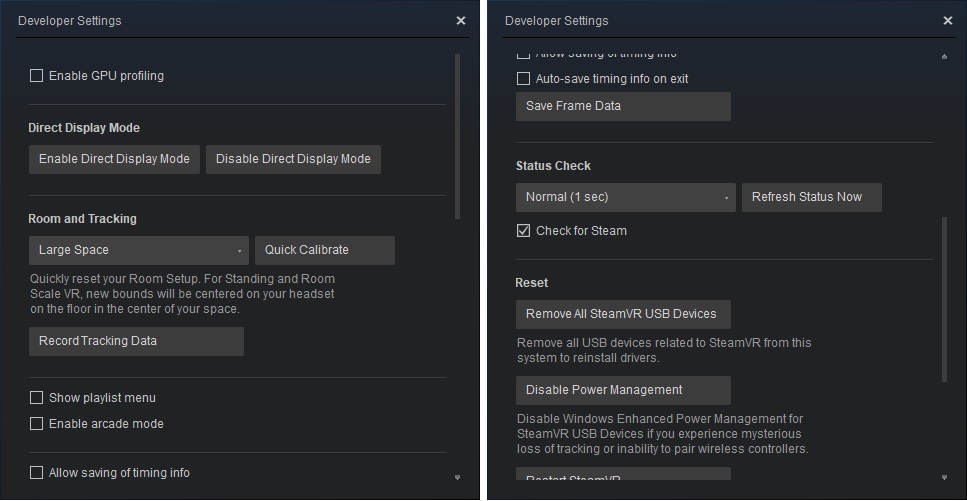Toggle Show playlist menu checkbox
This screenshot has height=501, width=967.
(36, 398)
